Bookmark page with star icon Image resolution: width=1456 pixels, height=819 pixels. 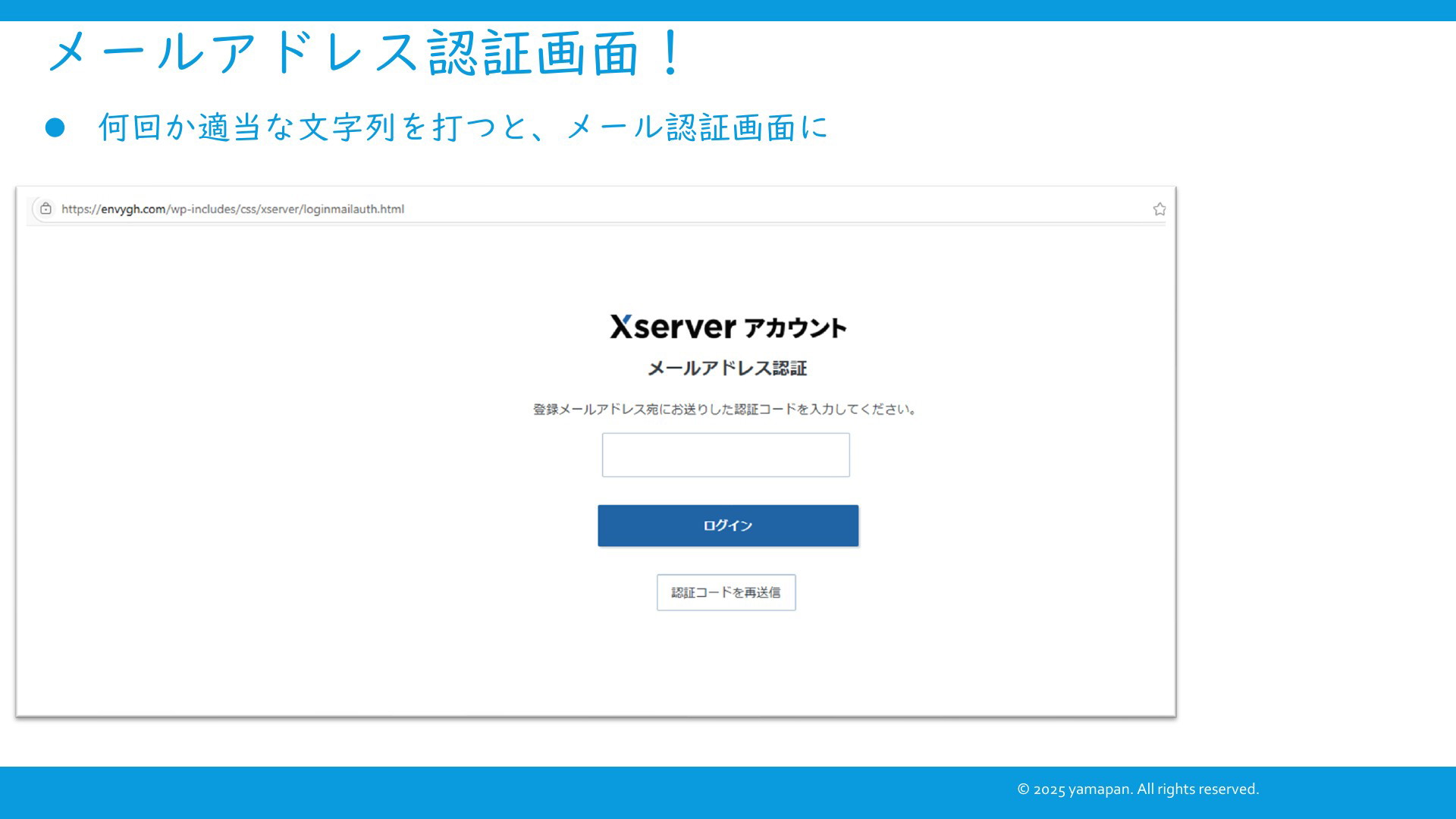pos(1159,209)
